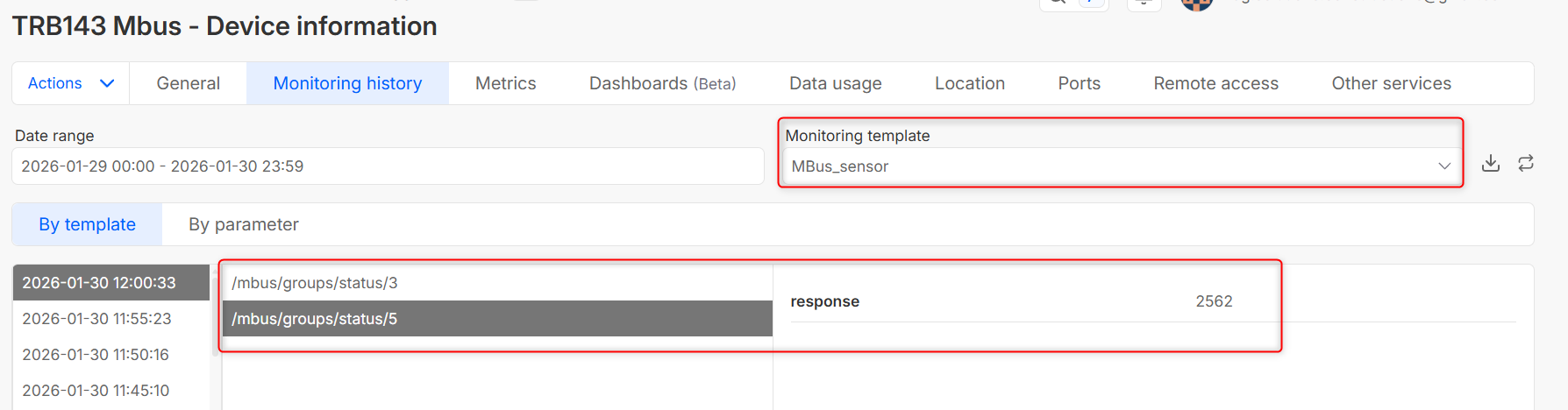The image size is (1568, 410).
Task: Select the Monitoring history tab
Action: coord(347,83)
